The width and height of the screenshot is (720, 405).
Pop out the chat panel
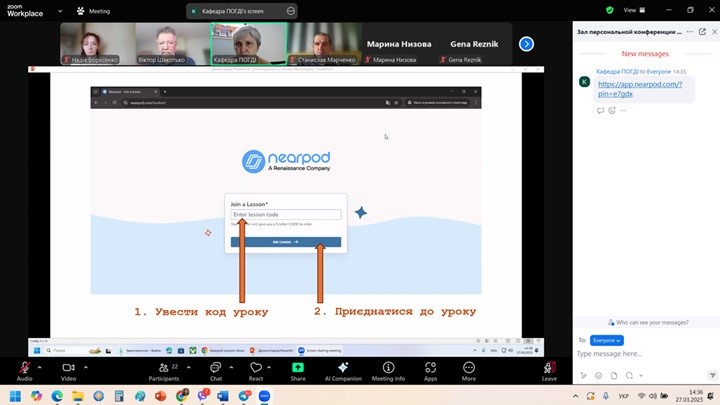pos(702,32)
